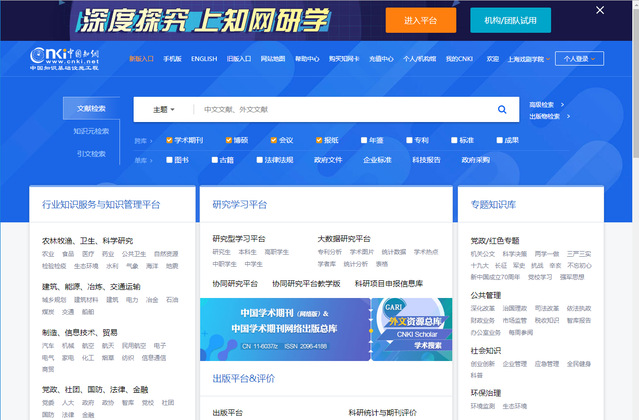This screenshot has height=420, width=639.
Task: Check the 图书 checkbox
Action: click(169, 160)
